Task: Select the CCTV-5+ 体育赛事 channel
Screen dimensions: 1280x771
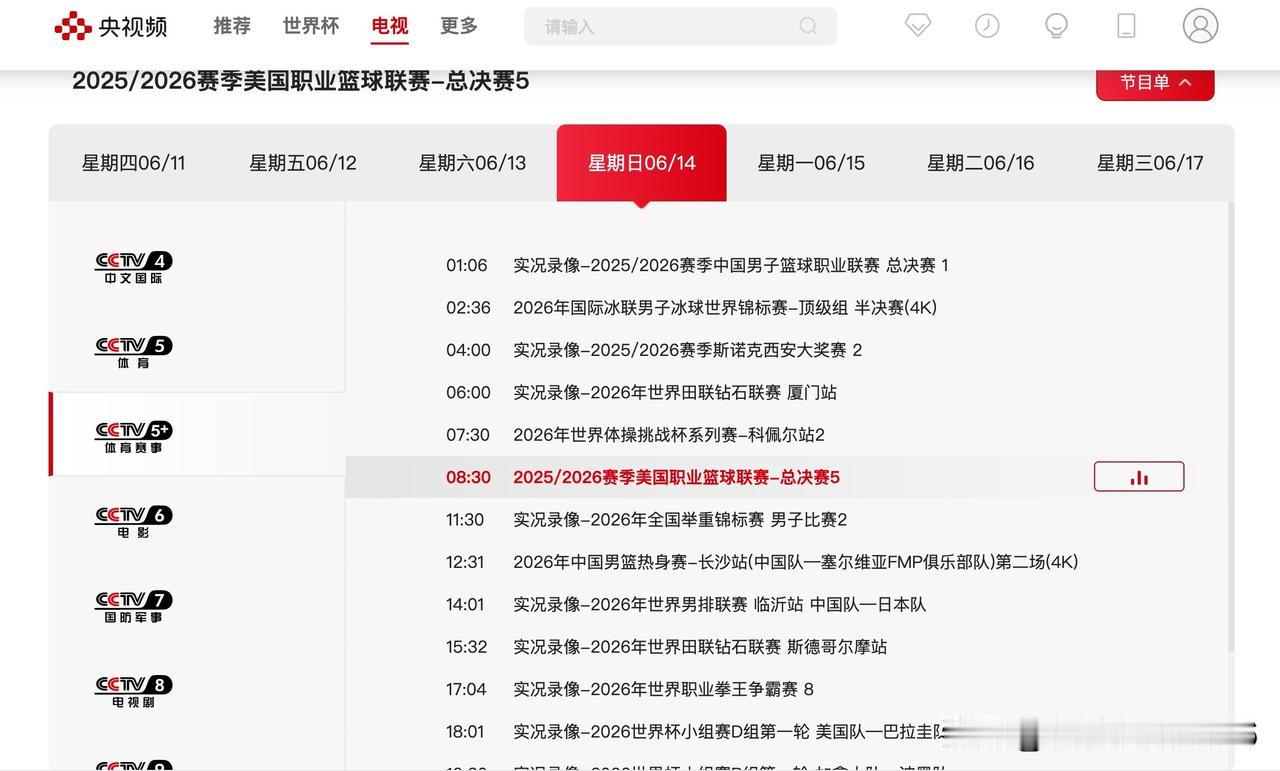Action: [134, 437]
